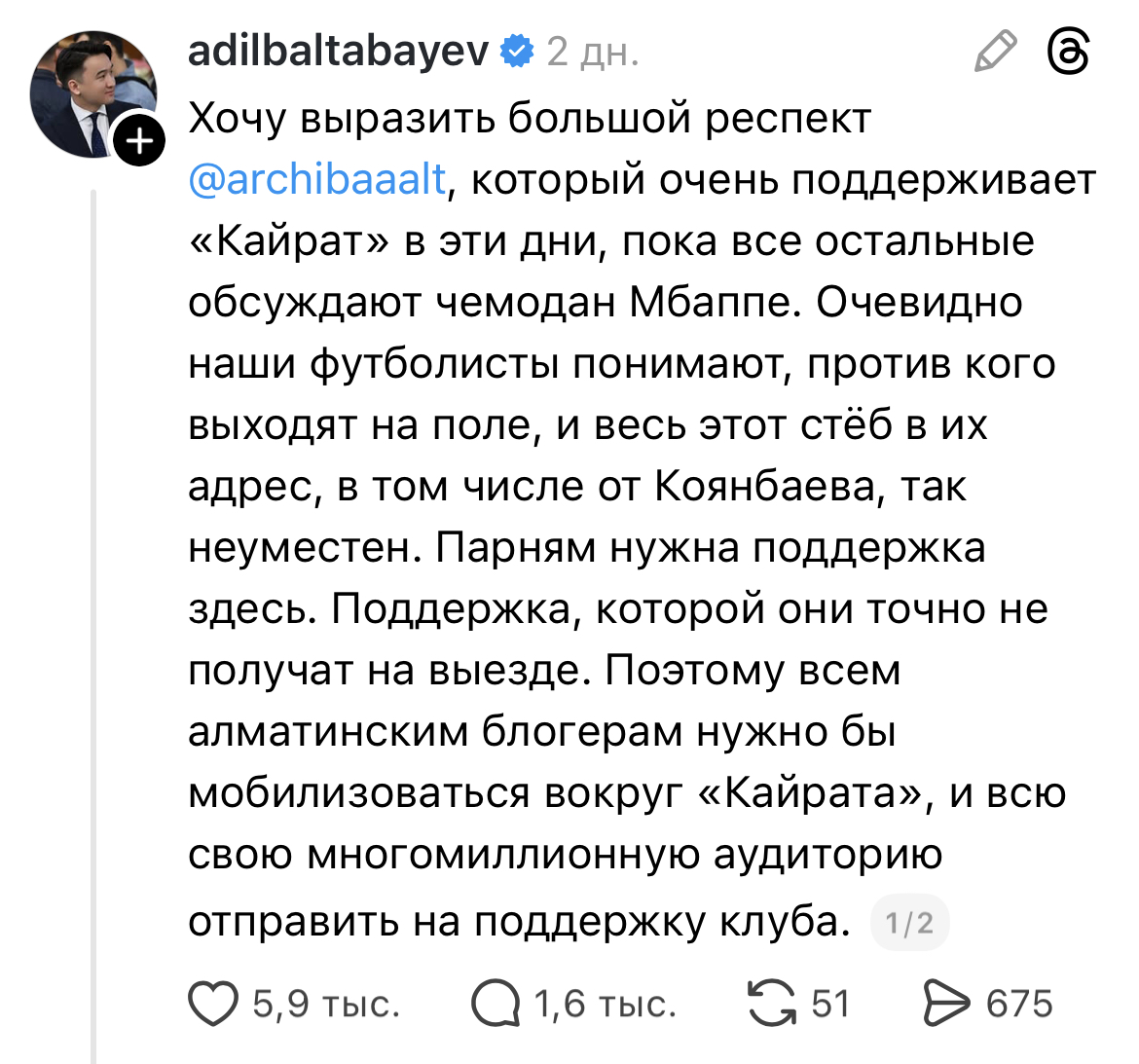Follow the author via the plus badge

pyautogui.click(x=140, y=142)
